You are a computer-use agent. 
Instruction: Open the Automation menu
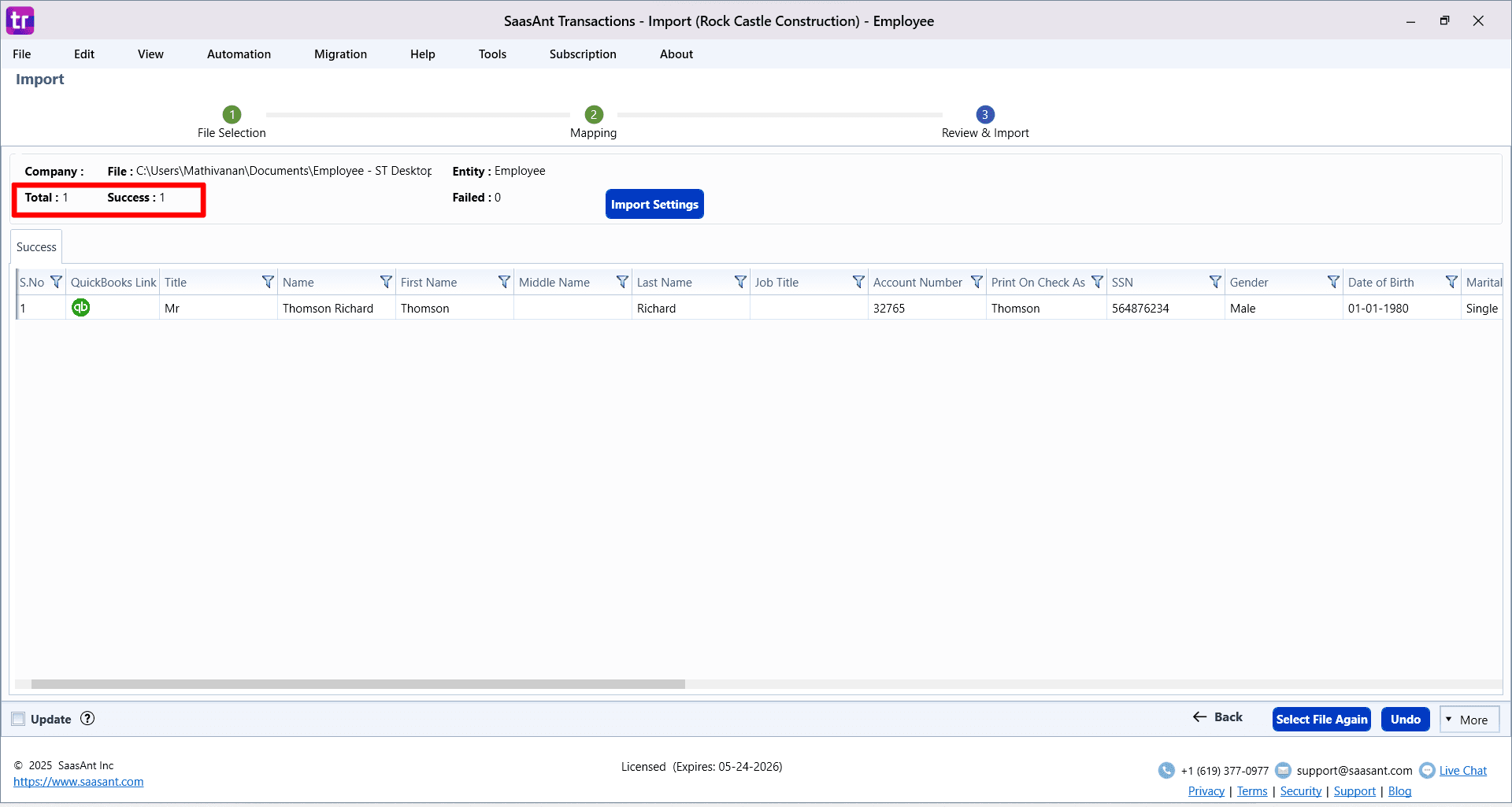click(239, 54)
